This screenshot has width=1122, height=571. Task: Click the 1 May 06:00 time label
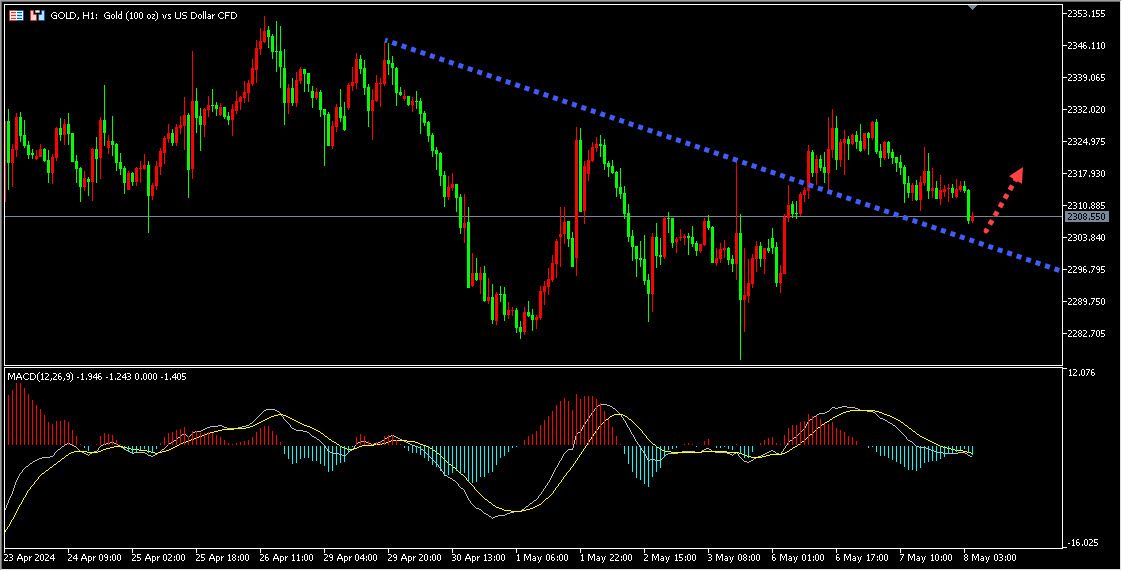(x=543, y=557)
